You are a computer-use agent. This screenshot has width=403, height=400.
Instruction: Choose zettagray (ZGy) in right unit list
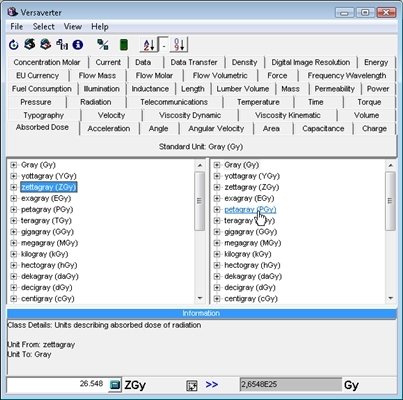point(252,187)
